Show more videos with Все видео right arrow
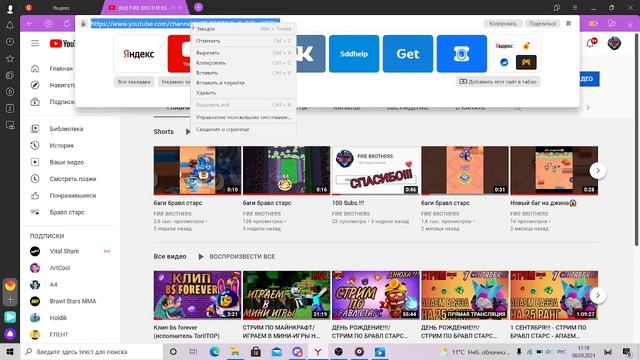 click(x=598, y=295)
